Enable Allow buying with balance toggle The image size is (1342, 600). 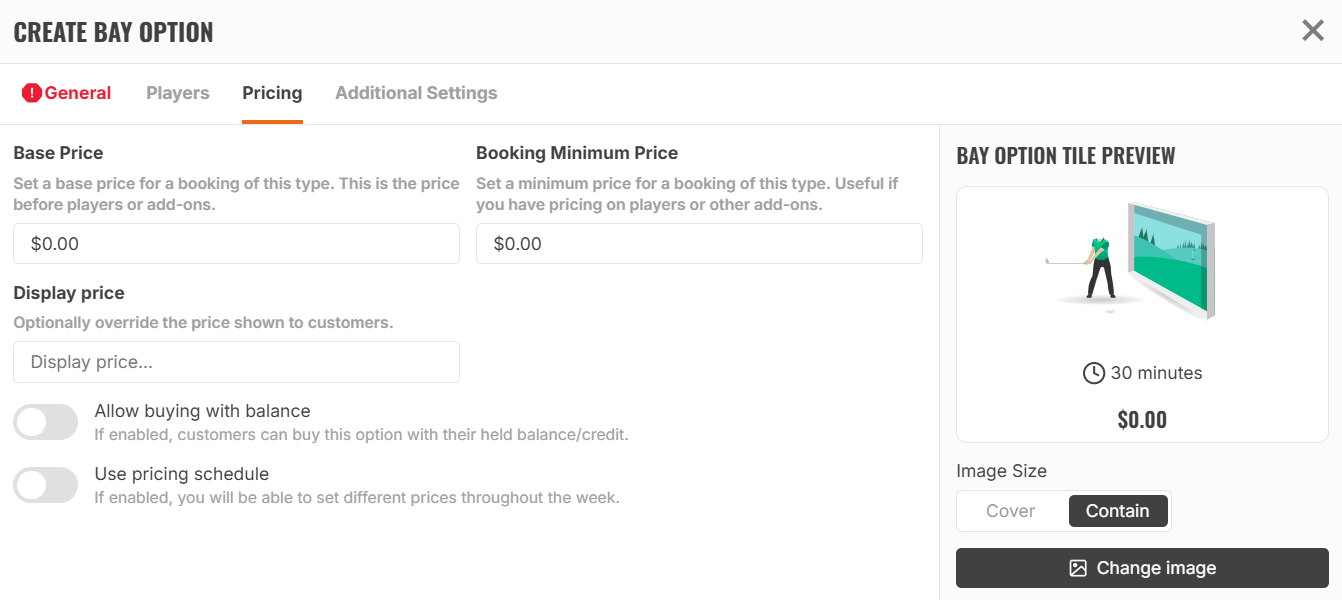click(x=46, y=422)
